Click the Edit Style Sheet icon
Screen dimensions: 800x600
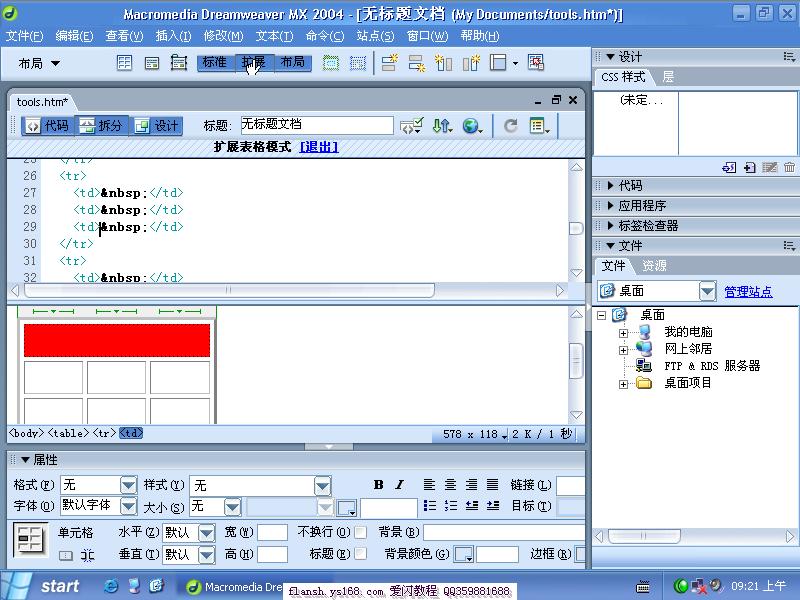click(x=769, y=167)
